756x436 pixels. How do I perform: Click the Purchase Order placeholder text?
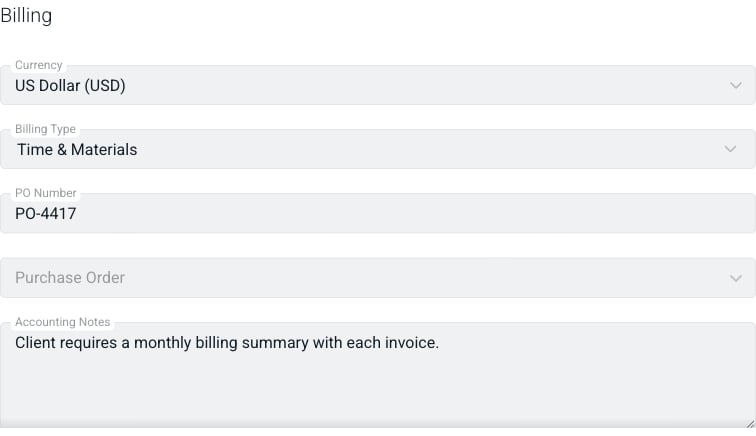(x=70, y=278)
